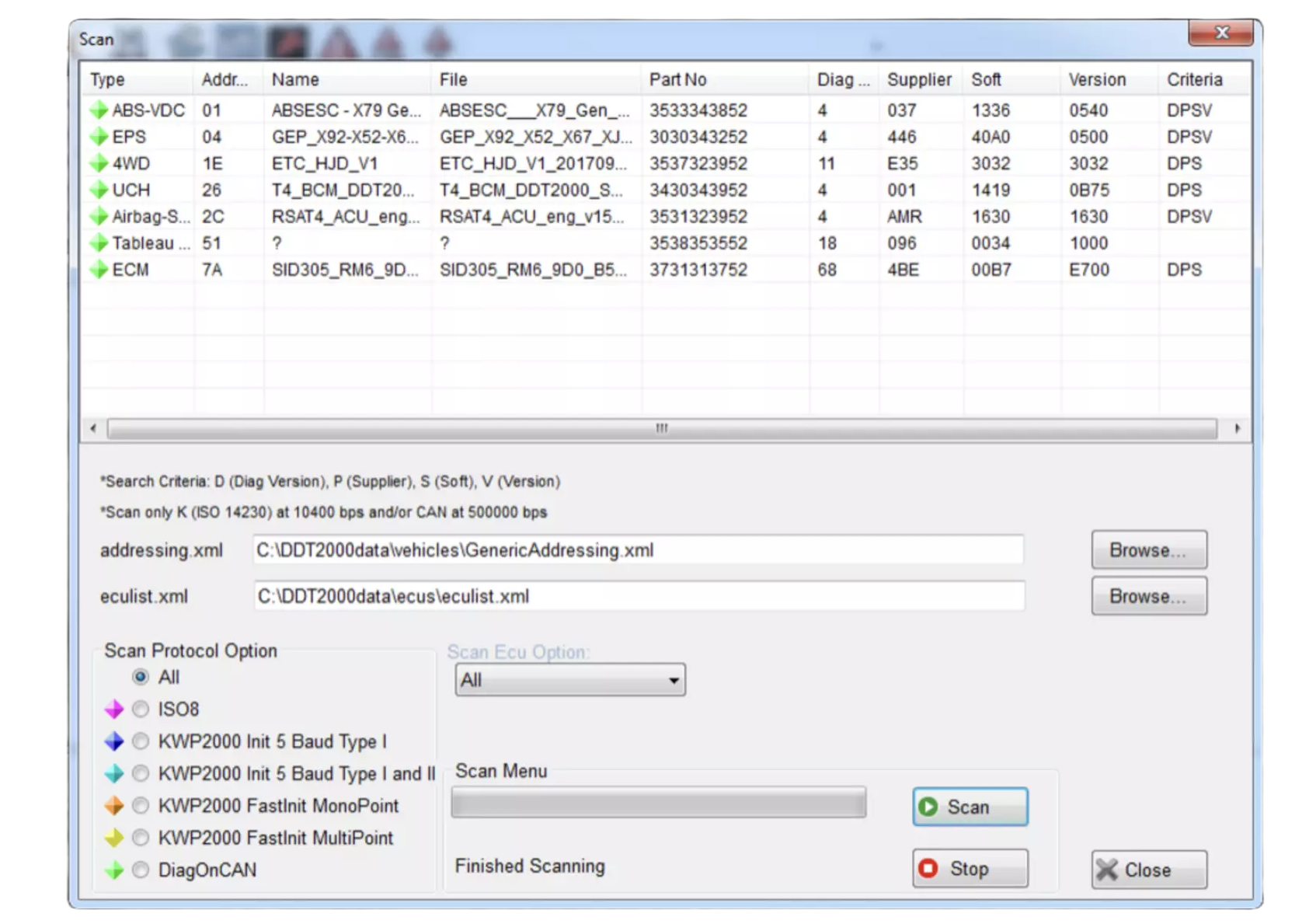Select KWP2000 FastInit MultiPoint radio button

click(x=141, y=838)
